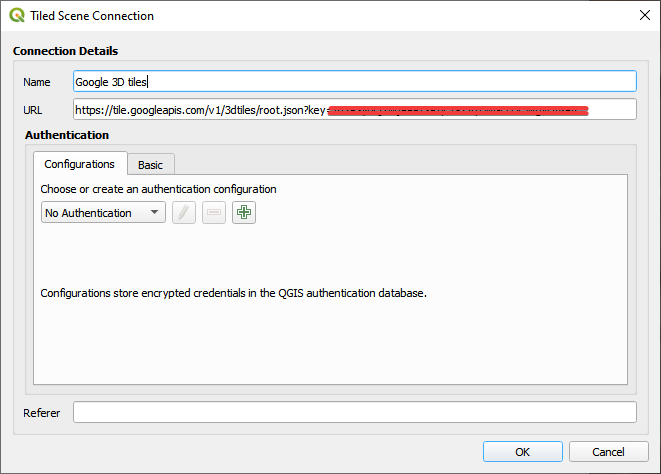This screenshot has width=661, height=474.
Task: Click the remove authentication configuration minus icon
Action: 214,212
